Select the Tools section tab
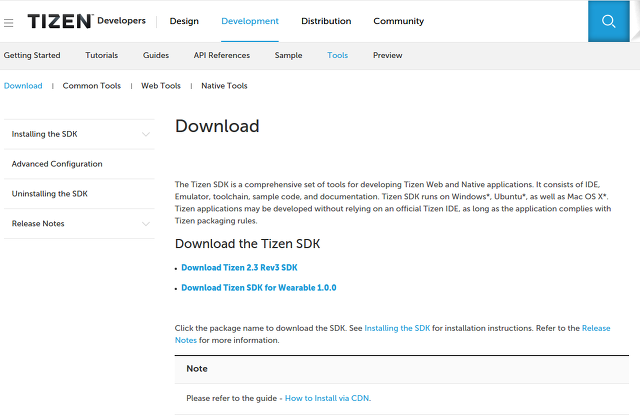640x417 pixels. (338, 55)
